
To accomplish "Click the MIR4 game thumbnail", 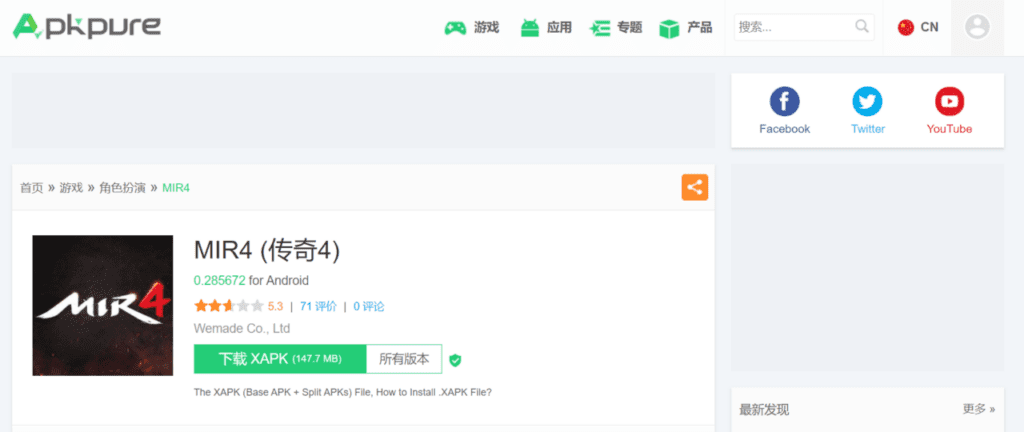I will [103, 305].
